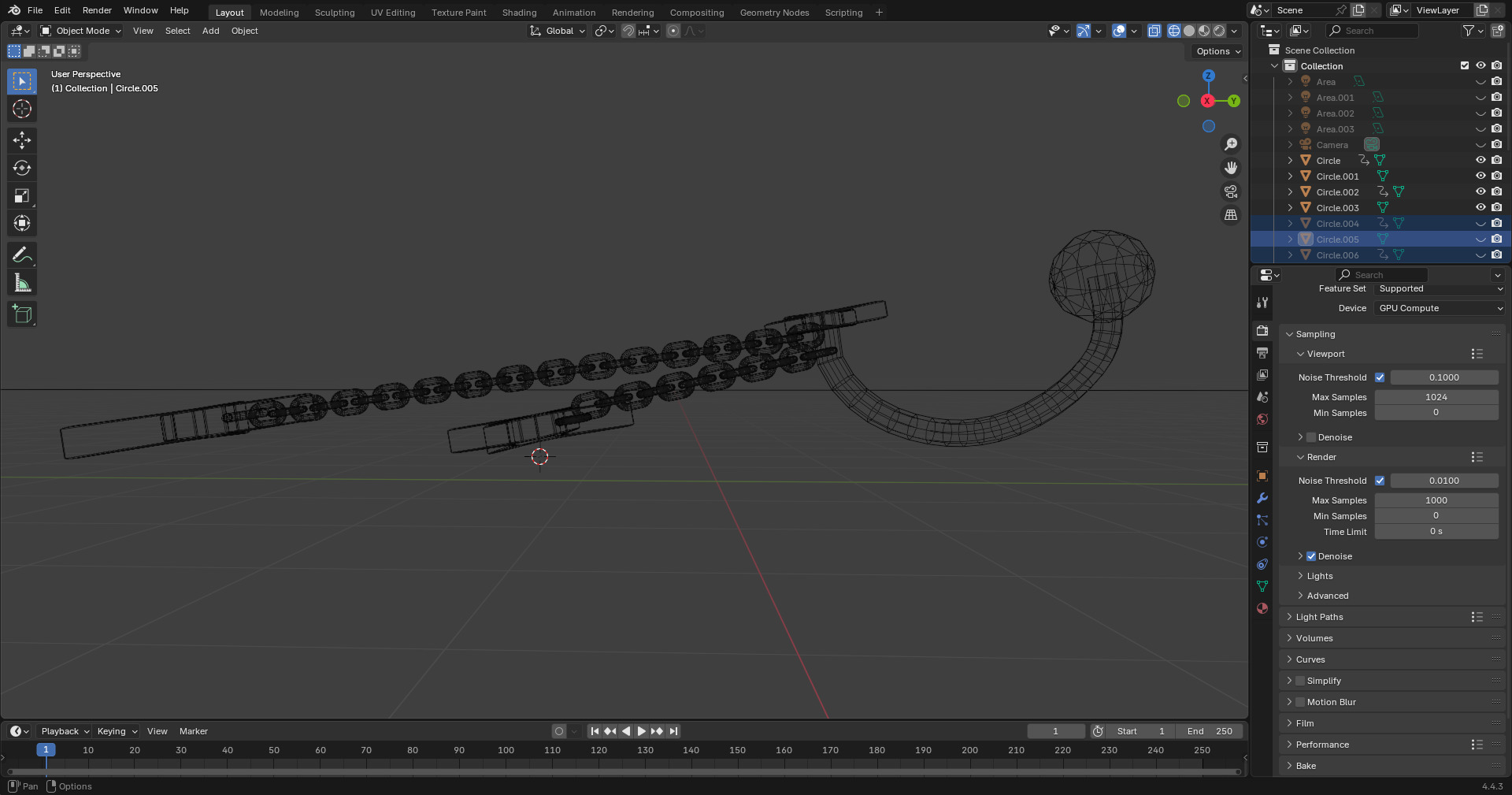Open the Modifiers properties tab
This screenshot has width=1512, height=795.
tap(1262, 498)
